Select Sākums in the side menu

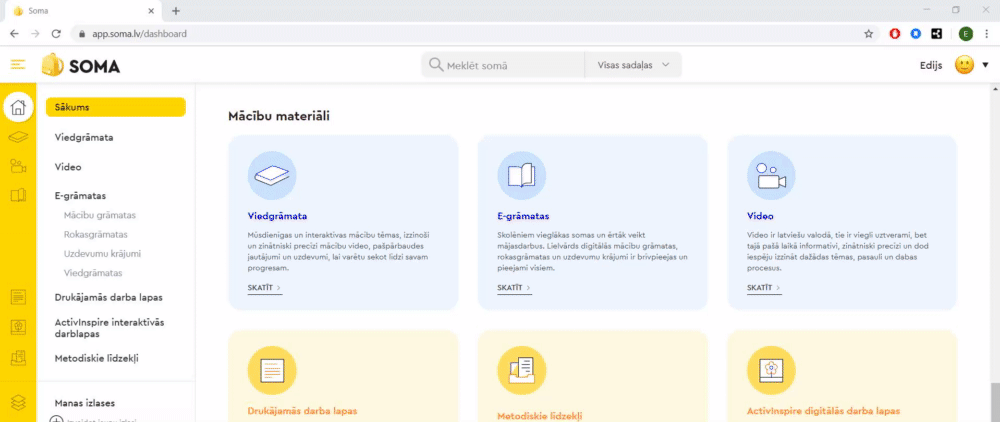pyautogui.click(x=115, y=107)
